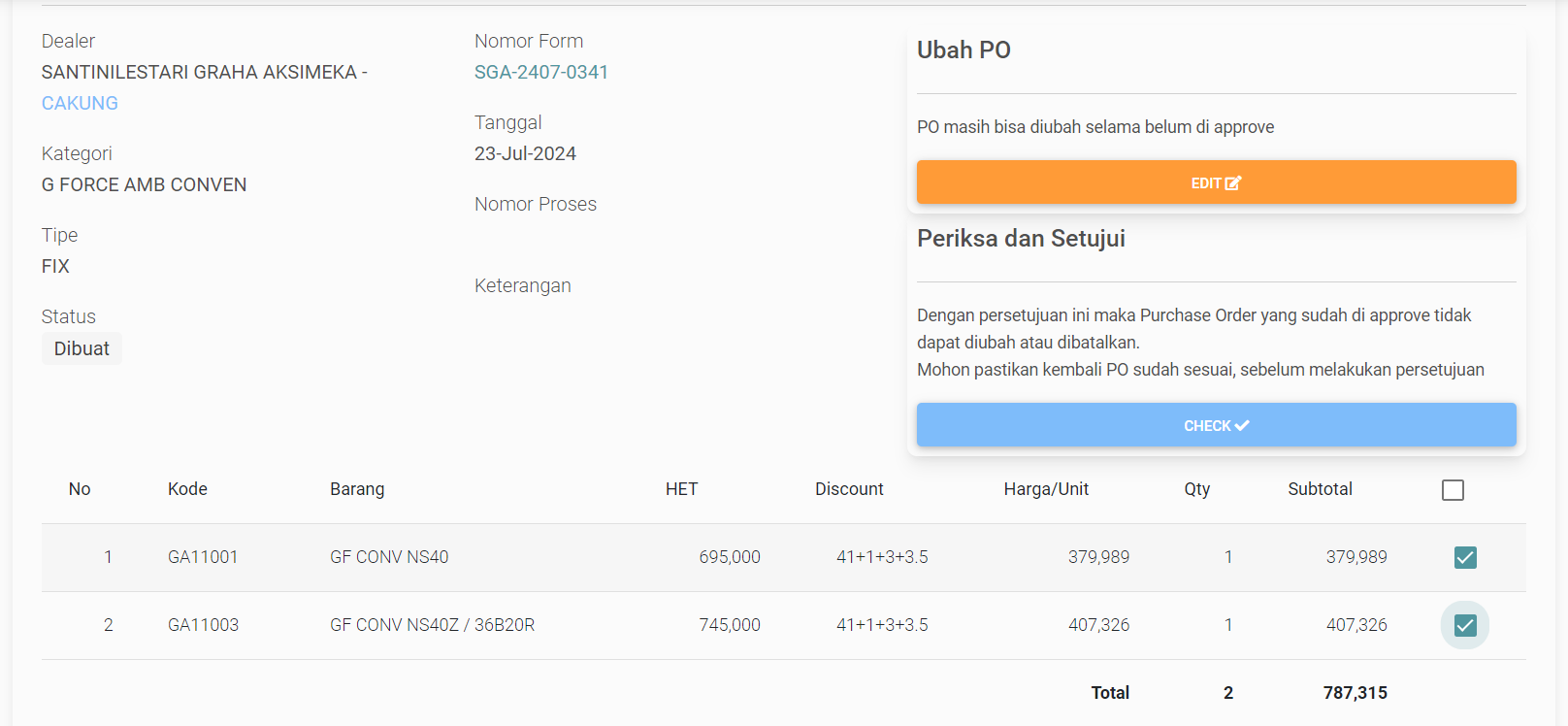Click the checkmark icon on the CHECK button
This screenshot has height=726, width=1568.
1242,425
